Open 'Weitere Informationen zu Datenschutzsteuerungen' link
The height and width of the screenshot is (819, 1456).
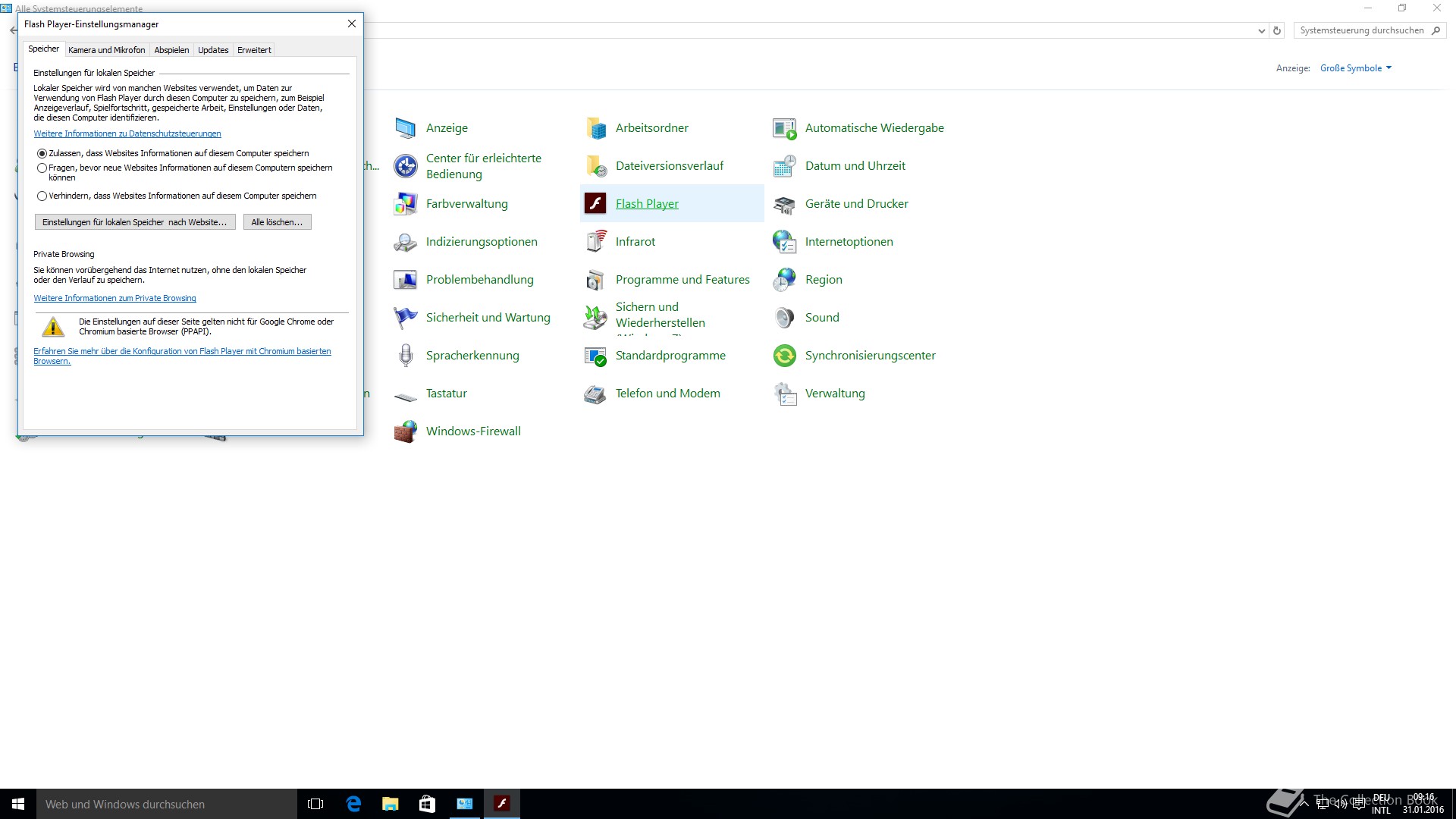tap(127, 133)
